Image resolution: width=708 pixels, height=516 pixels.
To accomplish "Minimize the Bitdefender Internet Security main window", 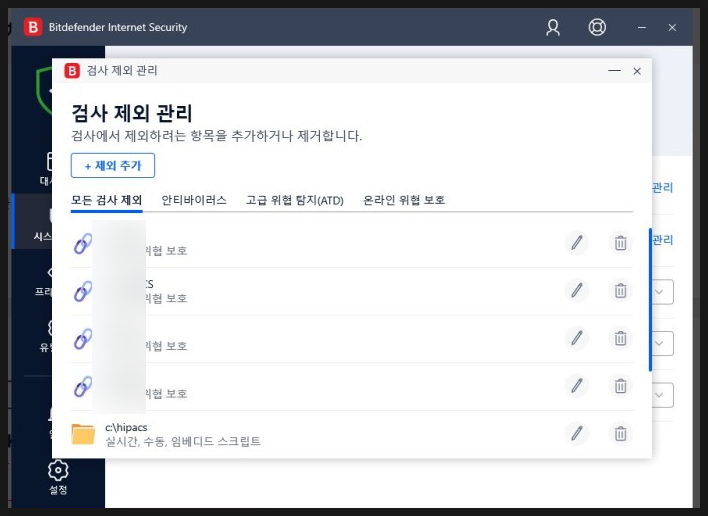I will tap(642, 28).
